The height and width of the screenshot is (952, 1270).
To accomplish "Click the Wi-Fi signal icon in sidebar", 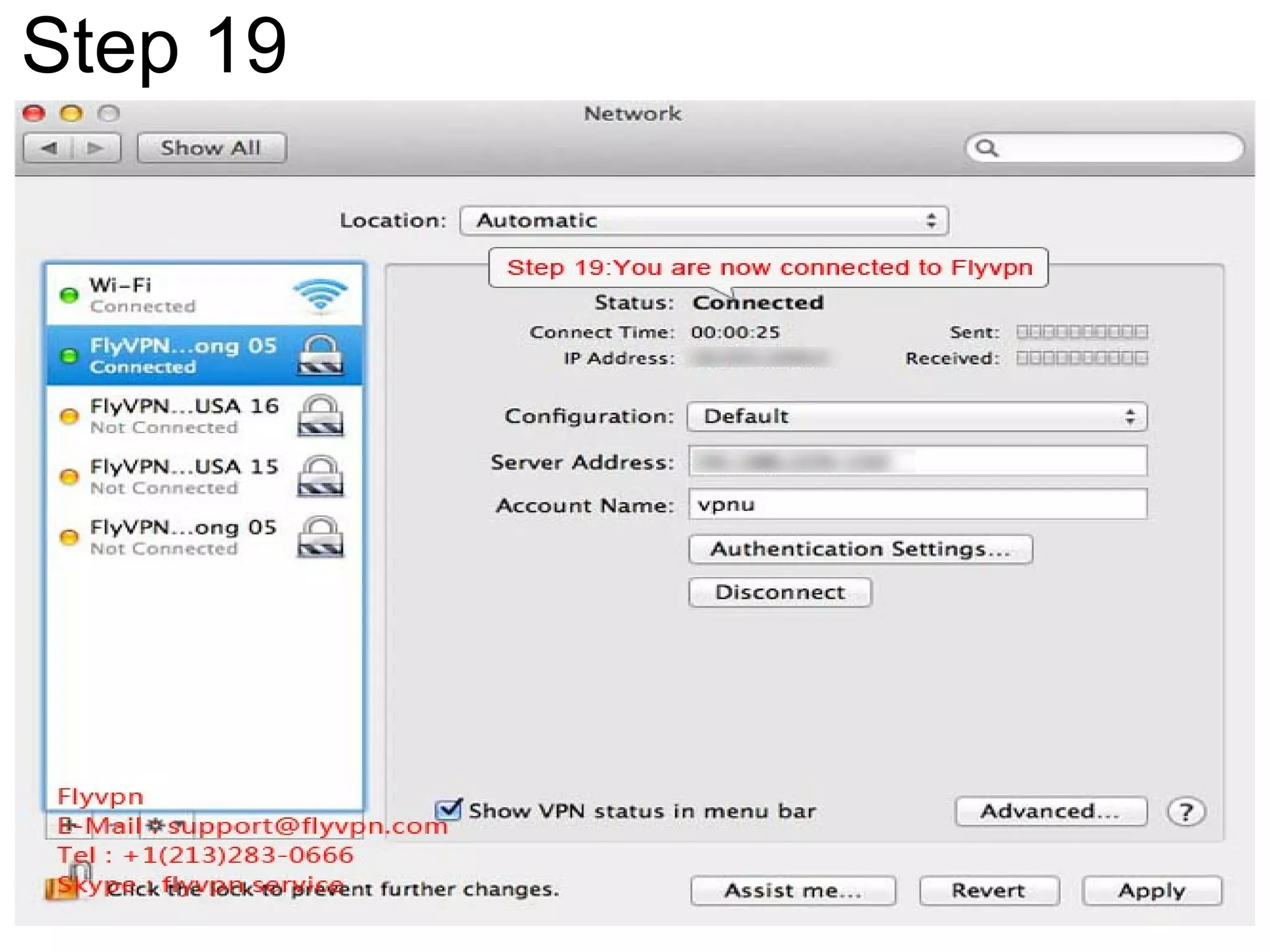I will [x=320, y=295].
